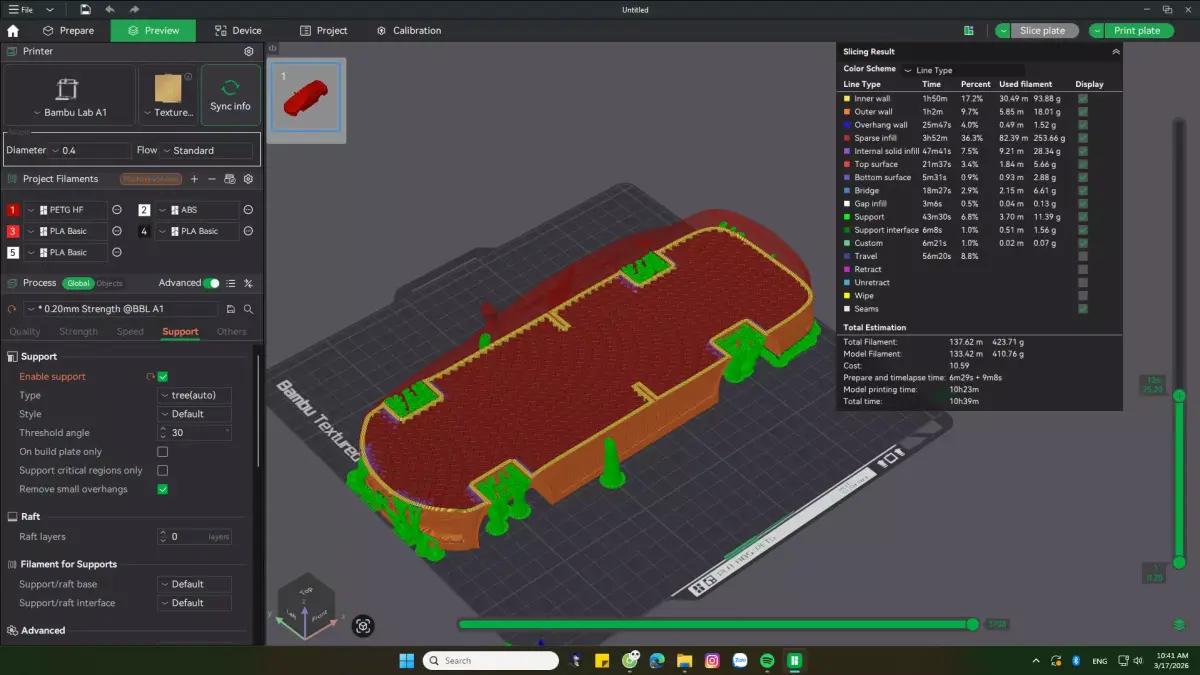1200x675 pixels.
Task: Edit filament 5 PLA Basic preset
Action: 117,252
